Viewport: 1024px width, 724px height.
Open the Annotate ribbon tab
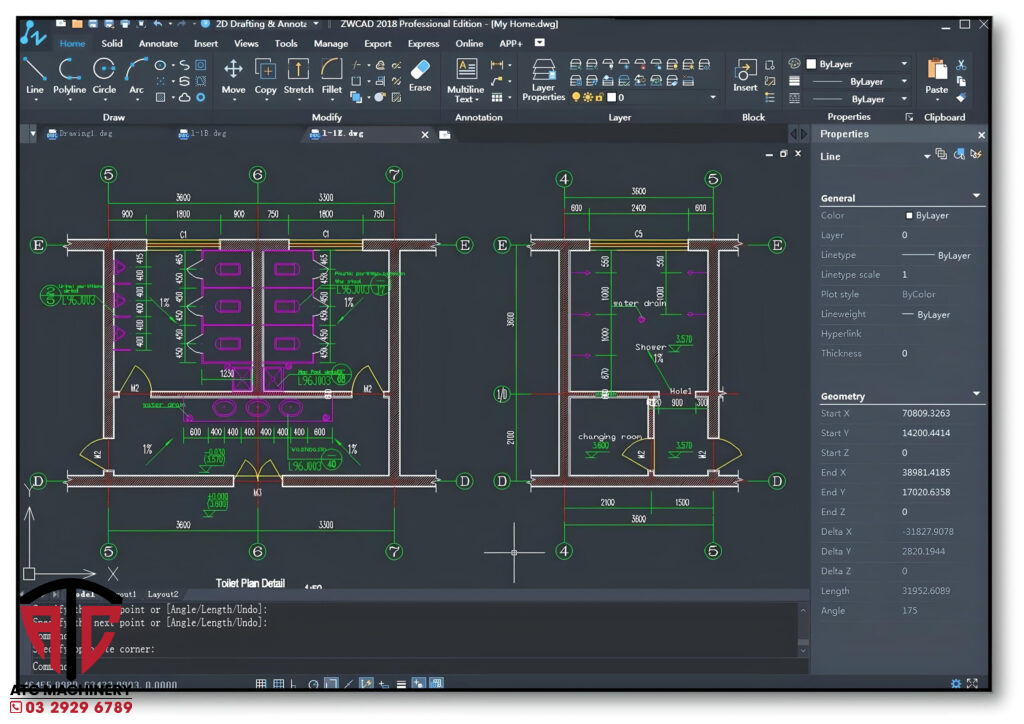pos(158,43)
